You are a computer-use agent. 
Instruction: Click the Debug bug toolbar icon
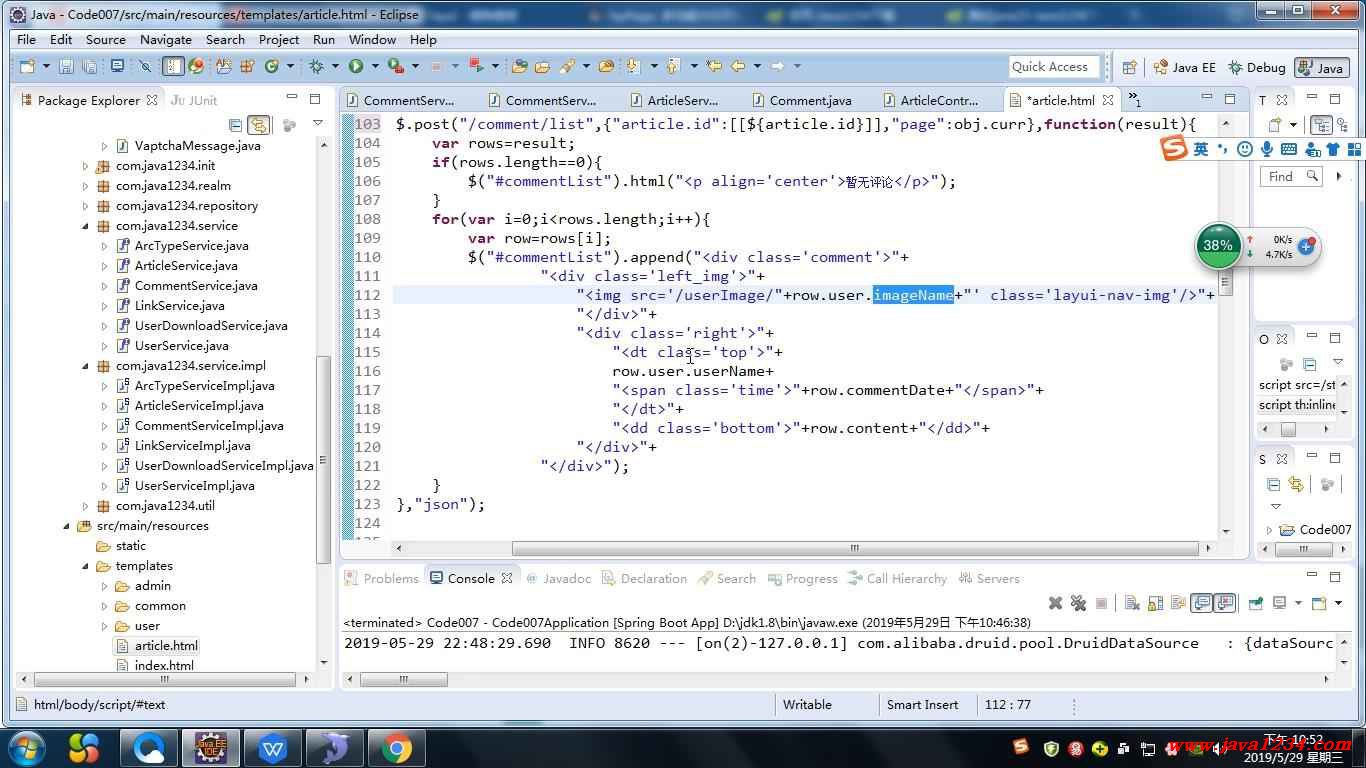(317, 66)
